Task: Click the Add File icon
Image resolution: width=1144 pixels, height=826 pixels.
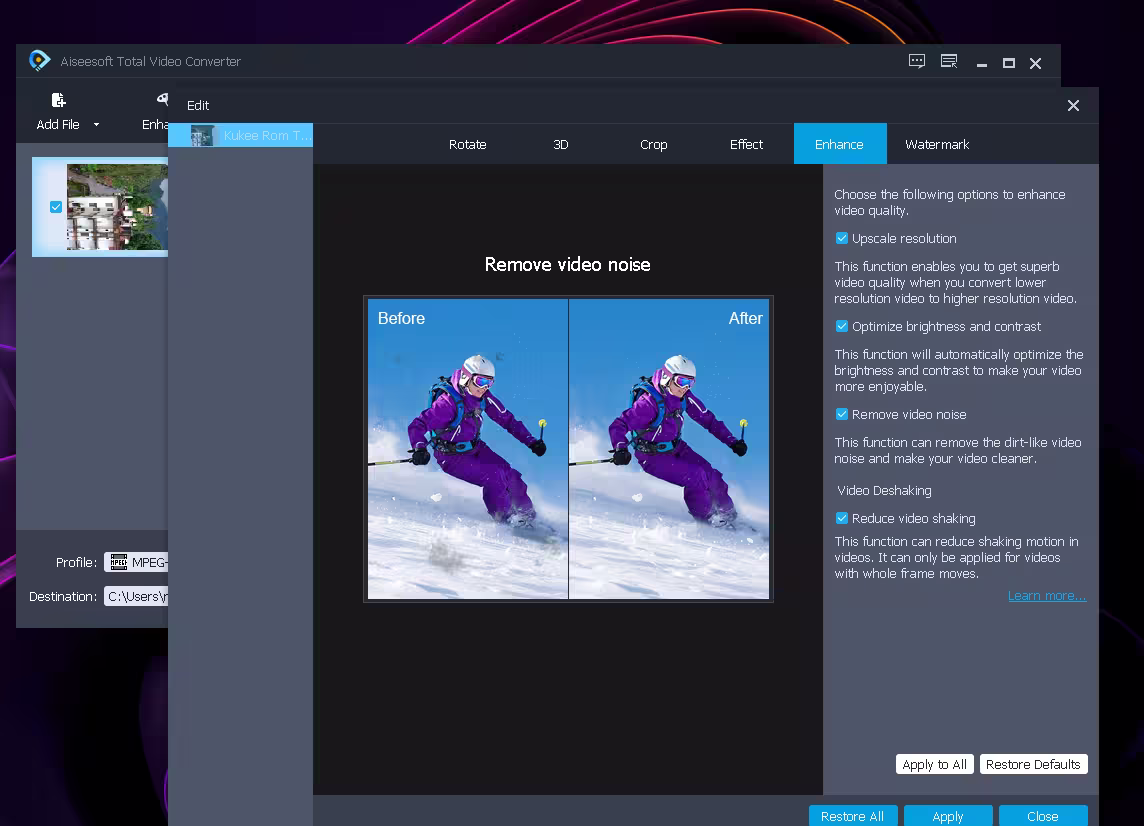Action: pyautogui.click(x=58, y=100)
